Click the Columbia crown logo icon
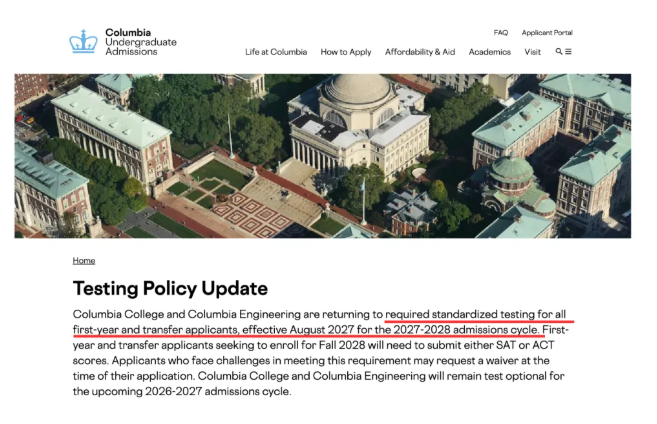The image size is (657, 424). (x=83, y=41)
